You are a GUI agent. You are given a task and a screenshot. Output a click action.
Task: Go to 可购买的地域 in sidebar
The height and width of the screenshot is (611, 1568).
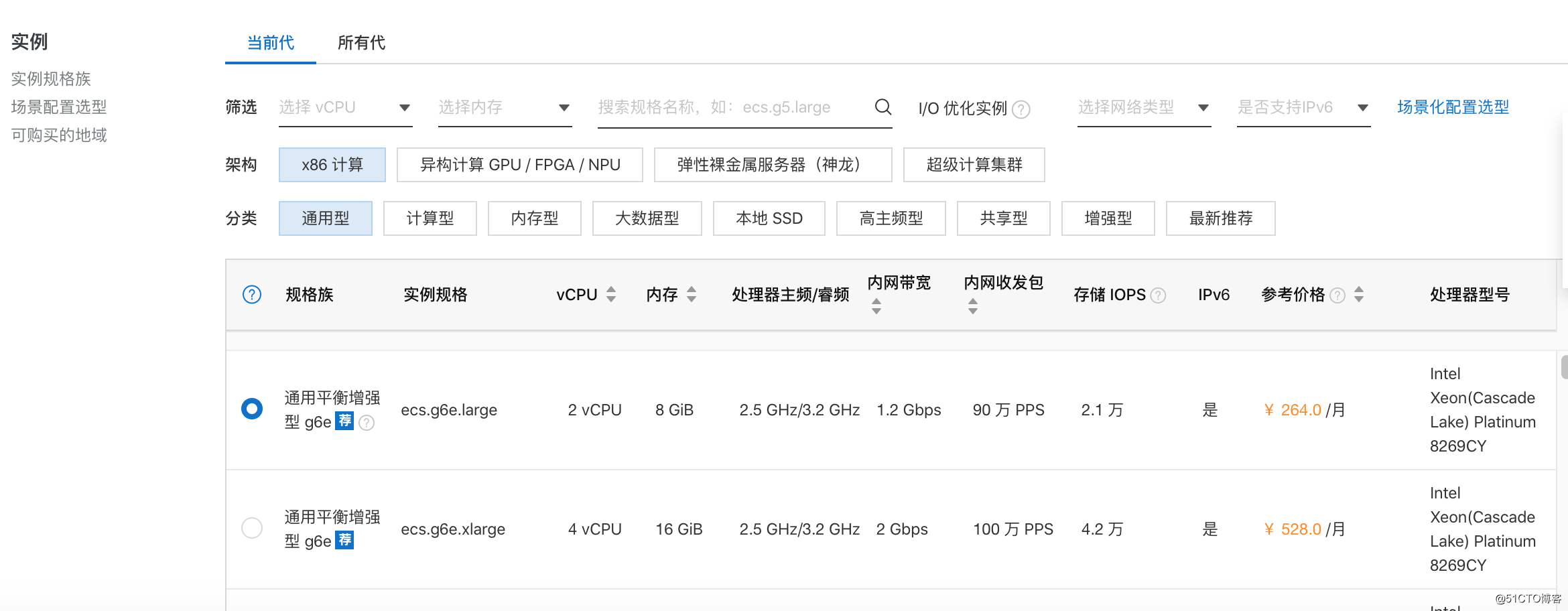[x=59, y=135]
